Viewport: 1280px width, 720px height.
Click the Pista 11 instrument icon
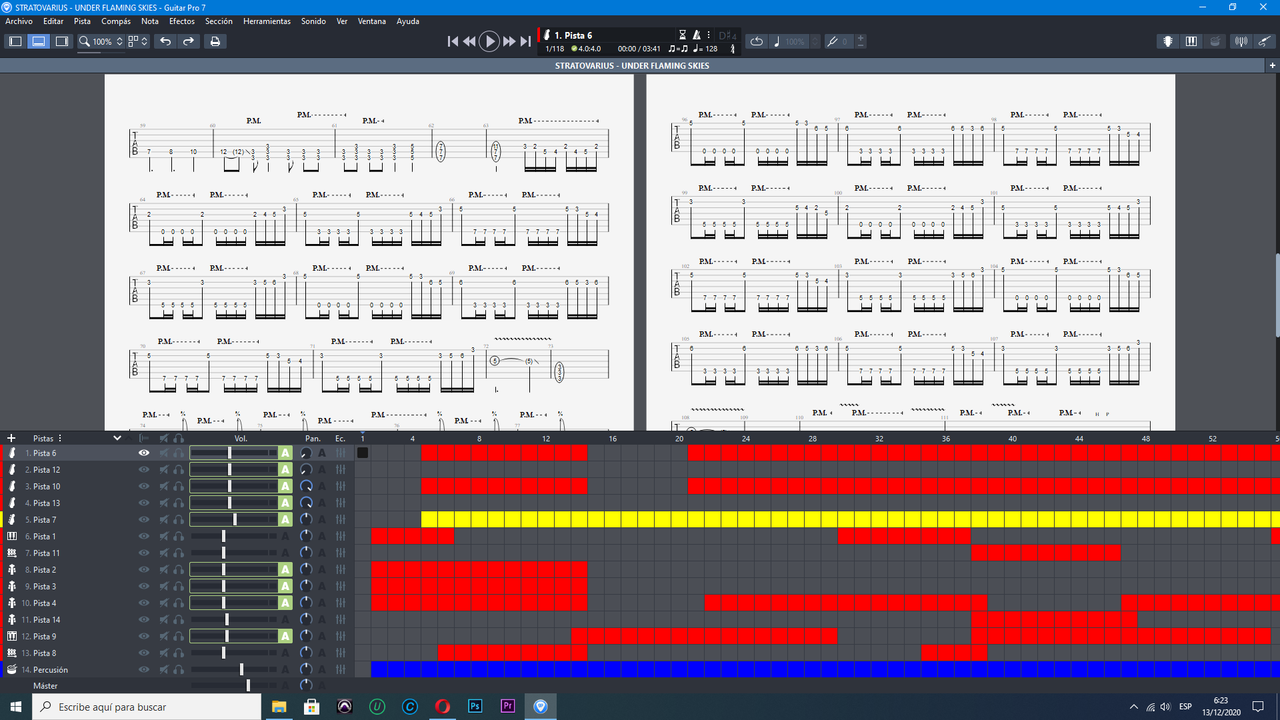click(13, 553)
